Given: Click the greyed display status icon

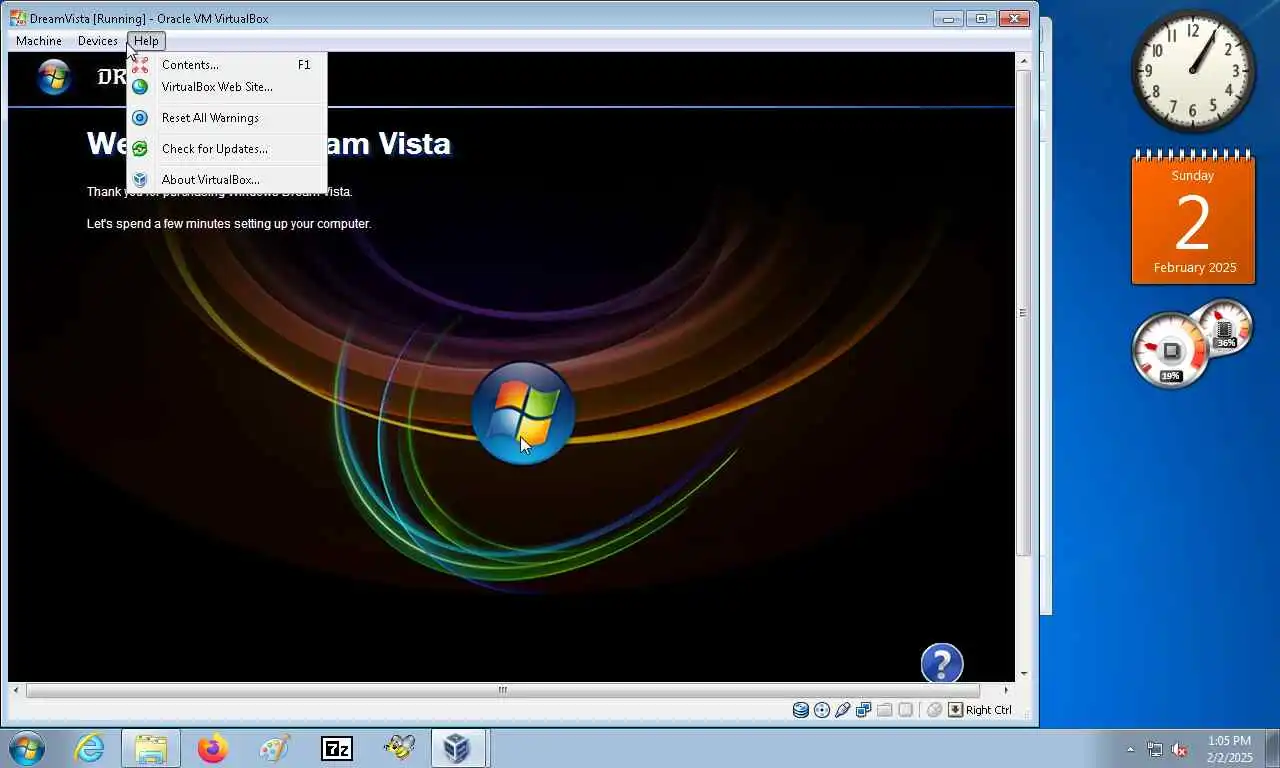Looking at the screenshot, I should pos(905,710).
